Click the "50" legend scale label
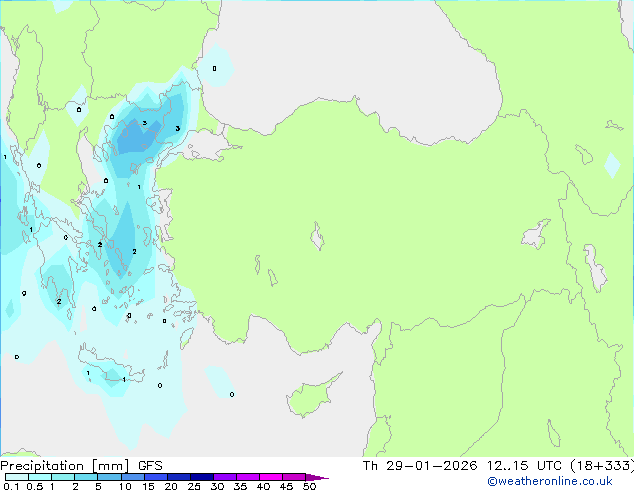 309,486
